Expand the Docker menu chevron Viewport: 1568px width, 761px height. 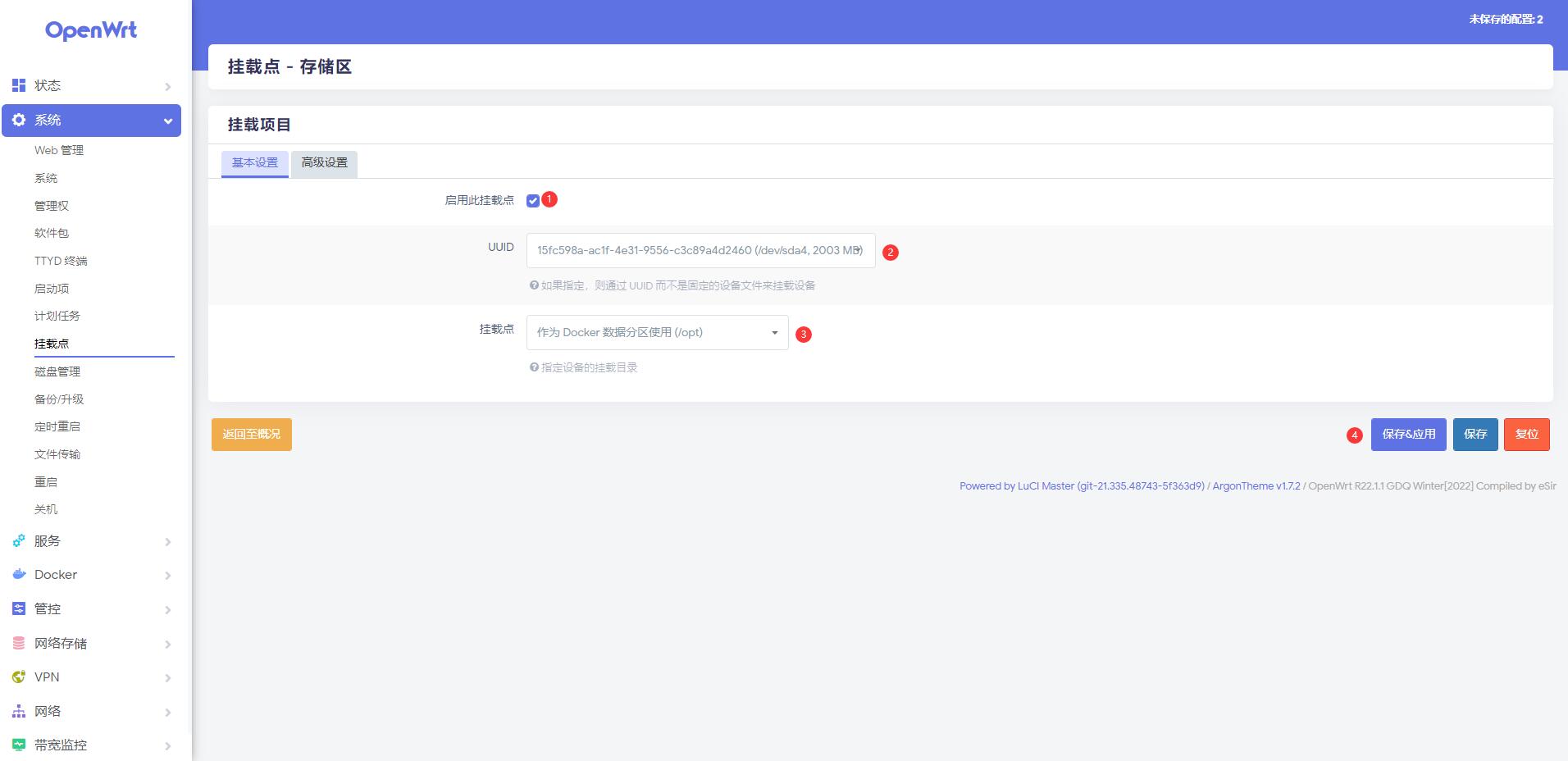tap(167, 576)
